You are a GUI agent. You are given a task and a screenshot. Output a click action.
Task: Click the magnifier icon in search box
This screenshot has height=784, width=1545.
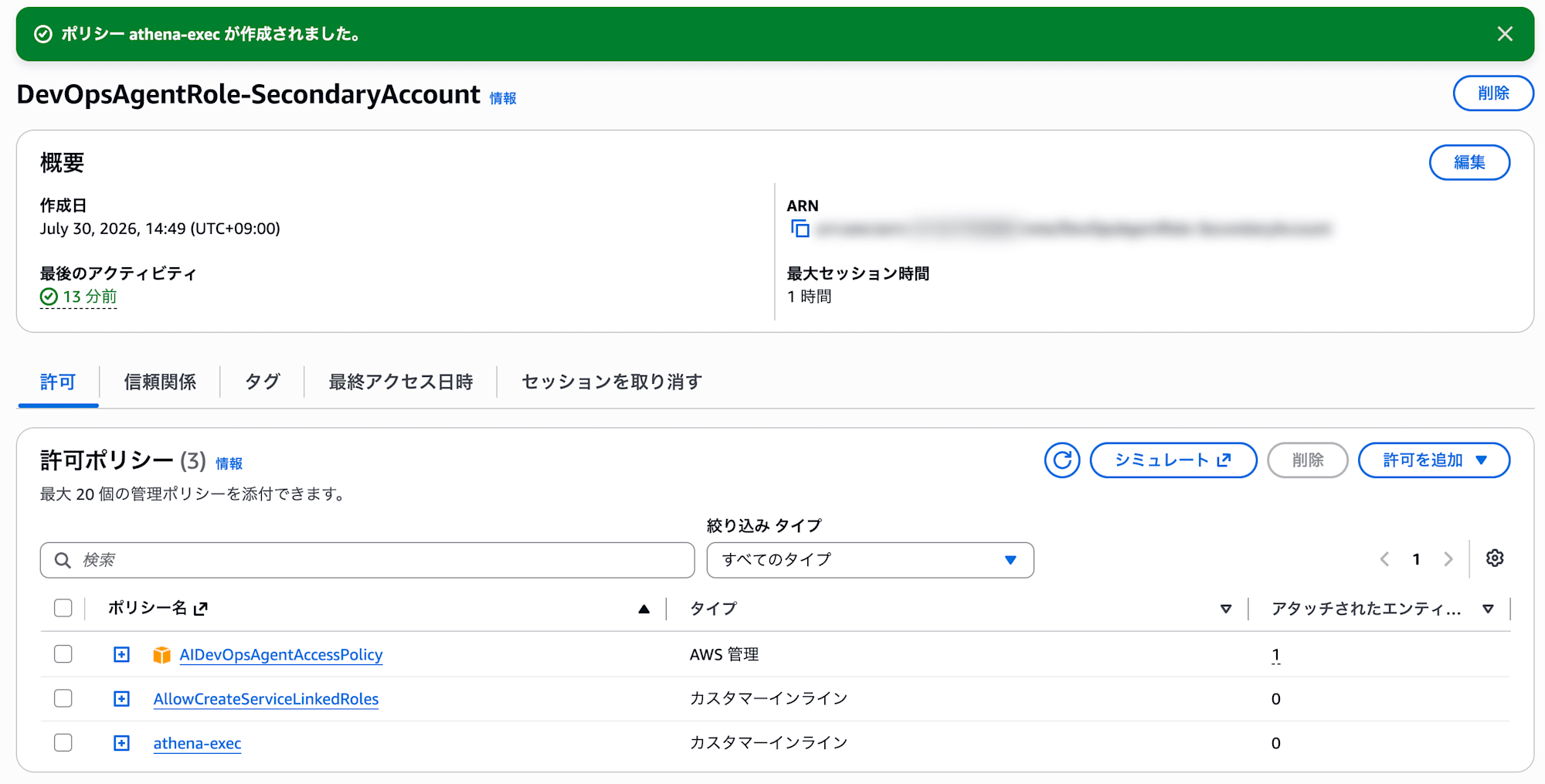pyautogui.click(x=63, y=560)
